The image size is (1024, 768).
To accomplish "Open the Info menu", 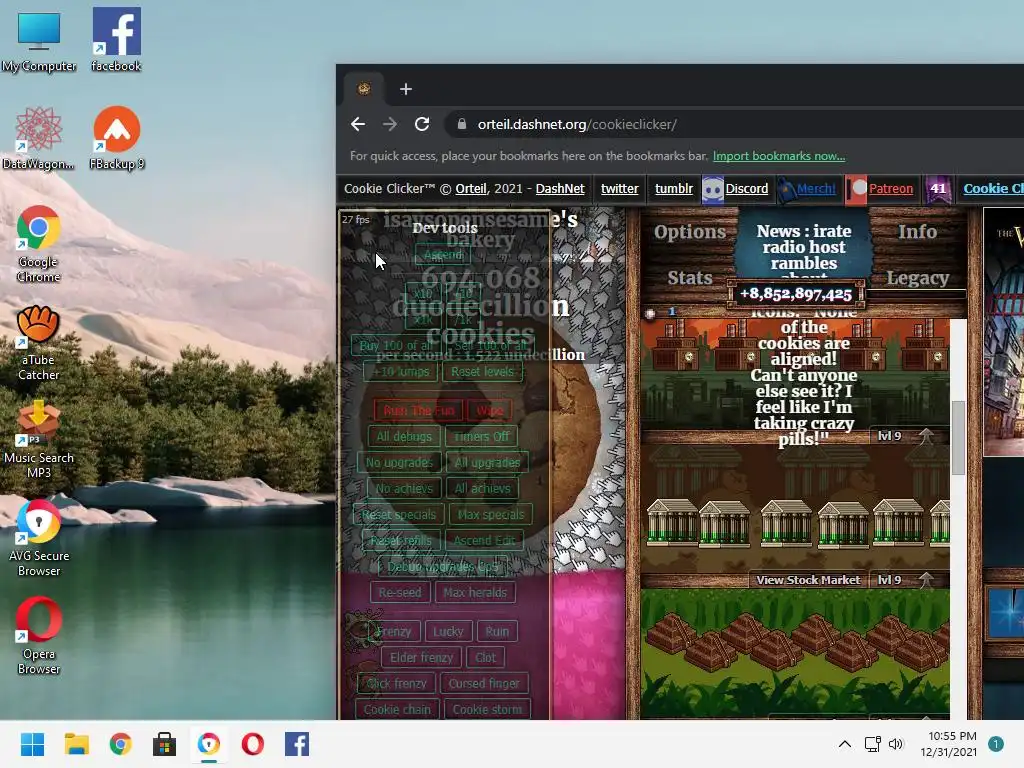I will [917, 232].
